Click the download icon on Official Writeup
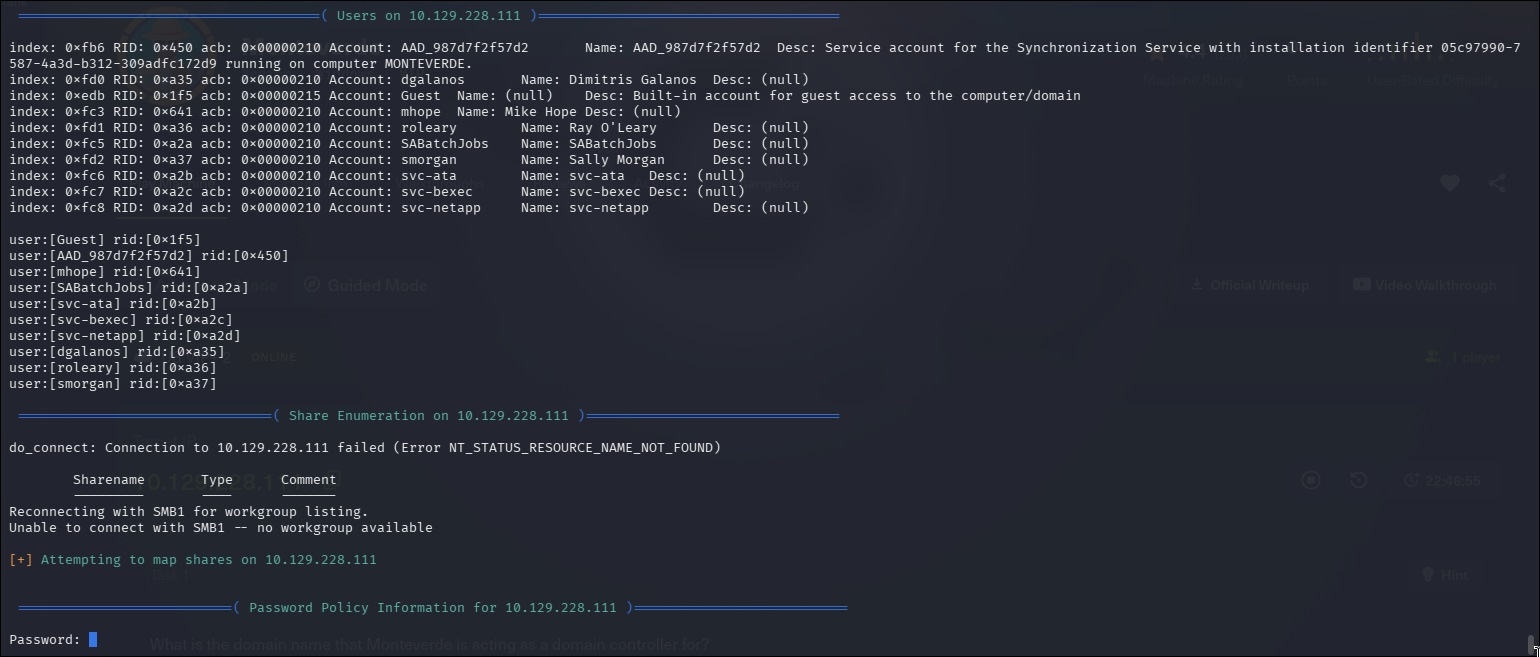 1196,285
